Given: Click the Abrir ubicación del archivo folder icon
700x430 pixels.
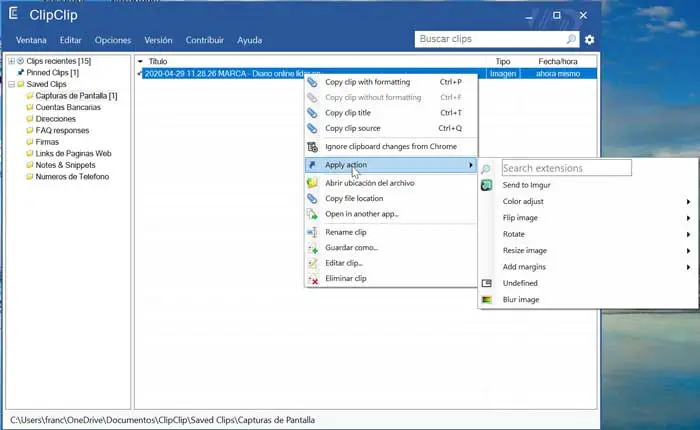Looking at the screenshot, I should click(313, 183).
